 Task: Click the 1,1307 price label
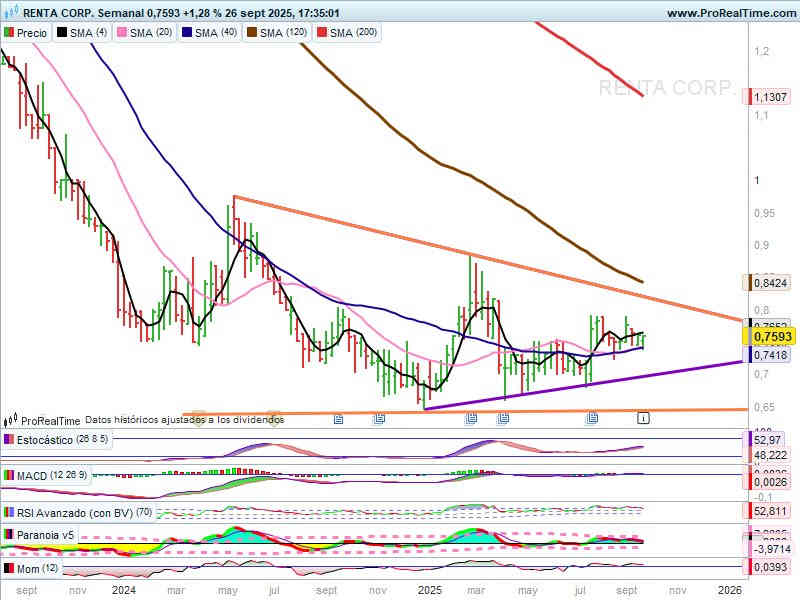tap(770, 97)
